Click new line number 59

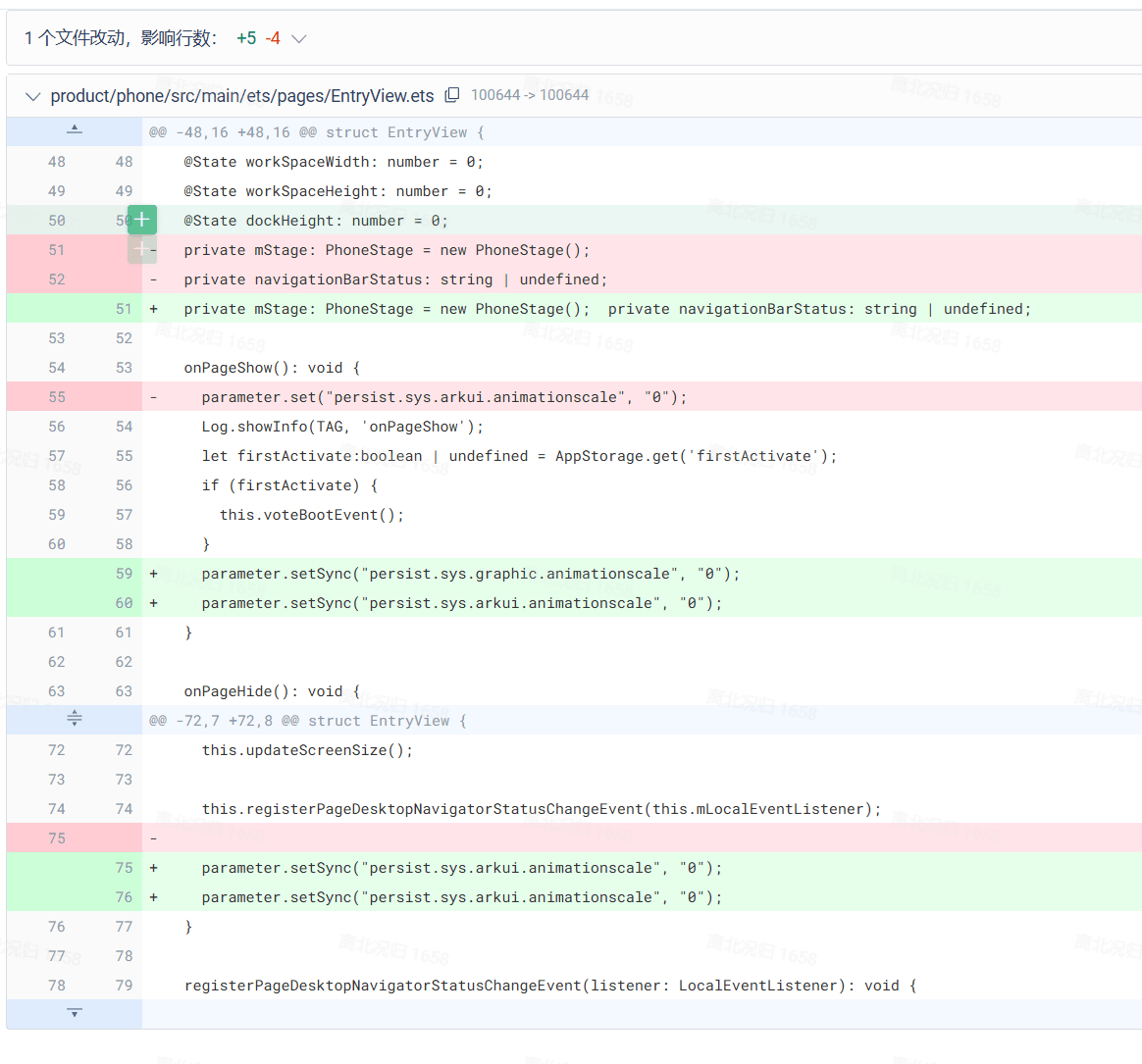coord(124,574)
